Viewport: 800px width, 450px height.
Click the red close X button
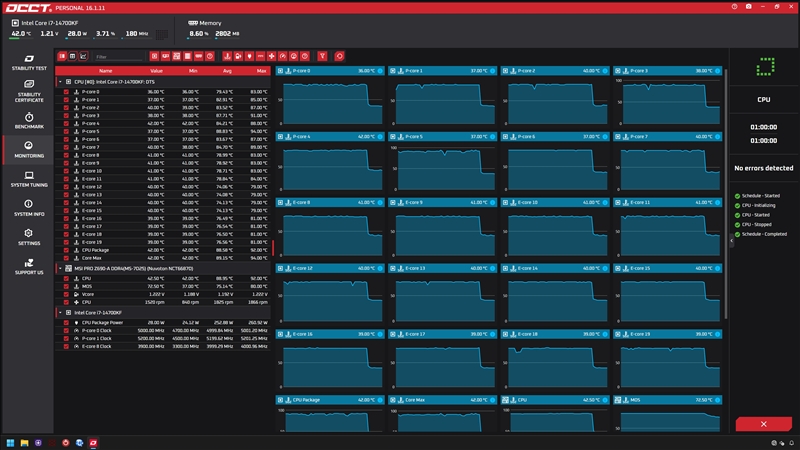pos(763,424)
